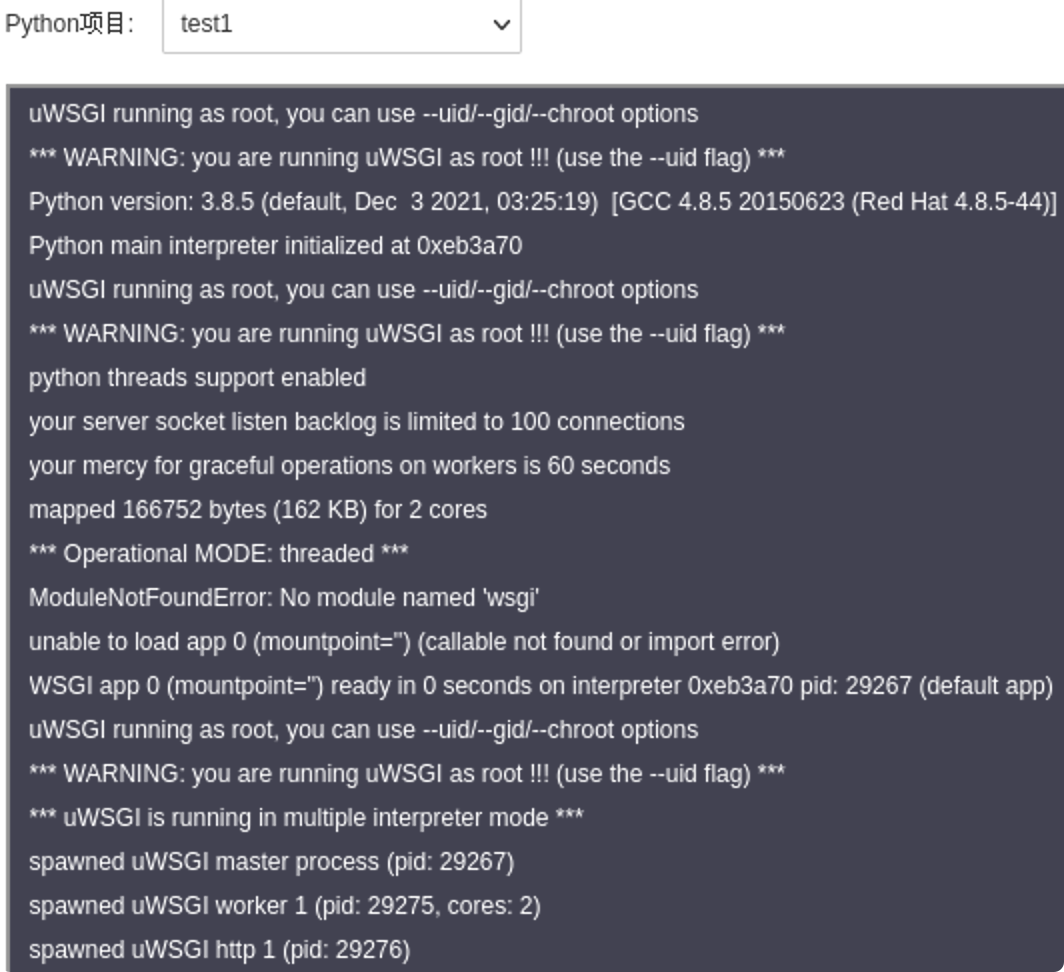Click the Python version 3.8.5 log line

(x=543, y=202)
